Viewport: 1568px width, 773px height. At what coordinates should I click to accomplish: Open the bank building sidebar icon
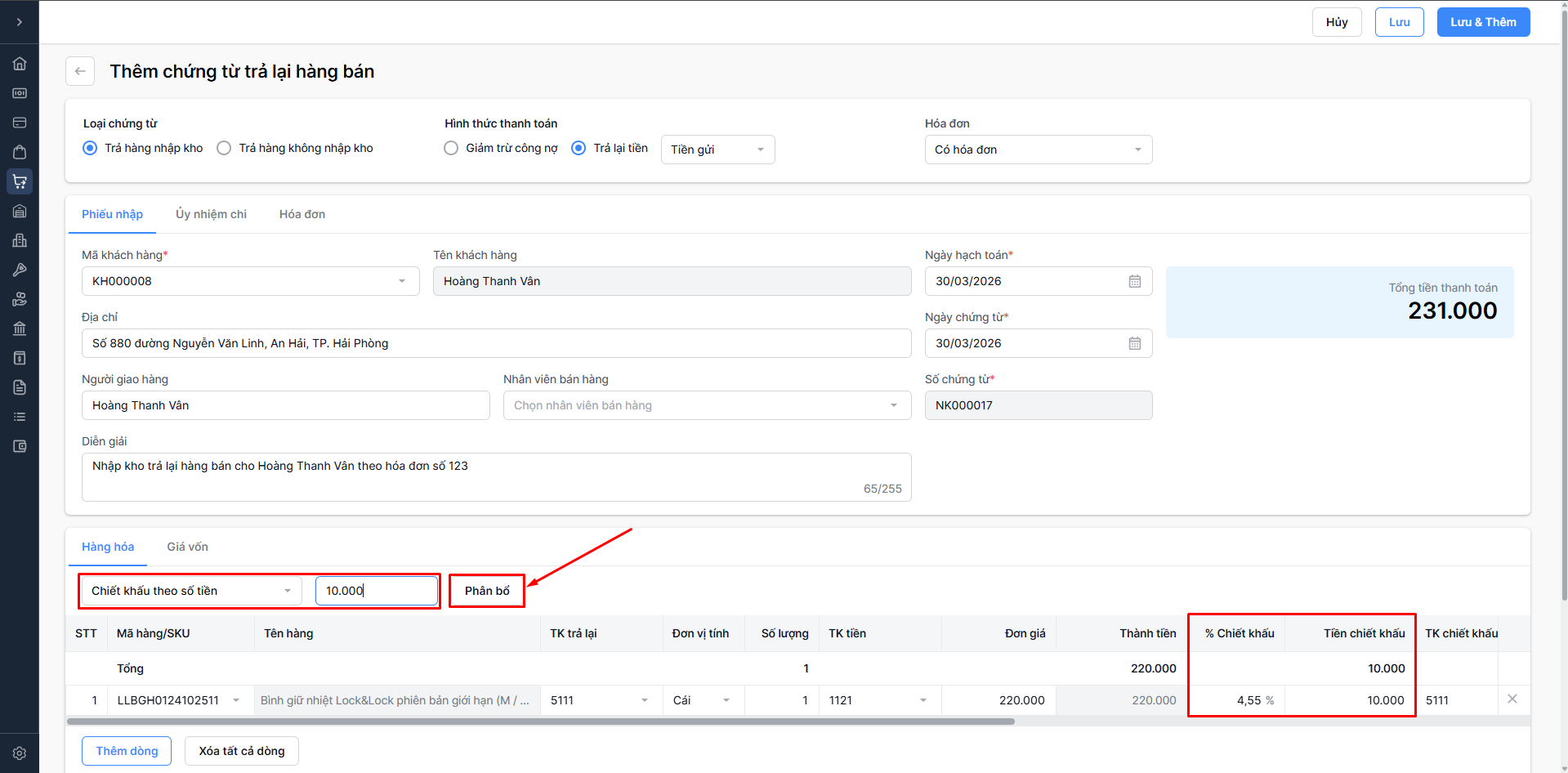coord(20,328)
